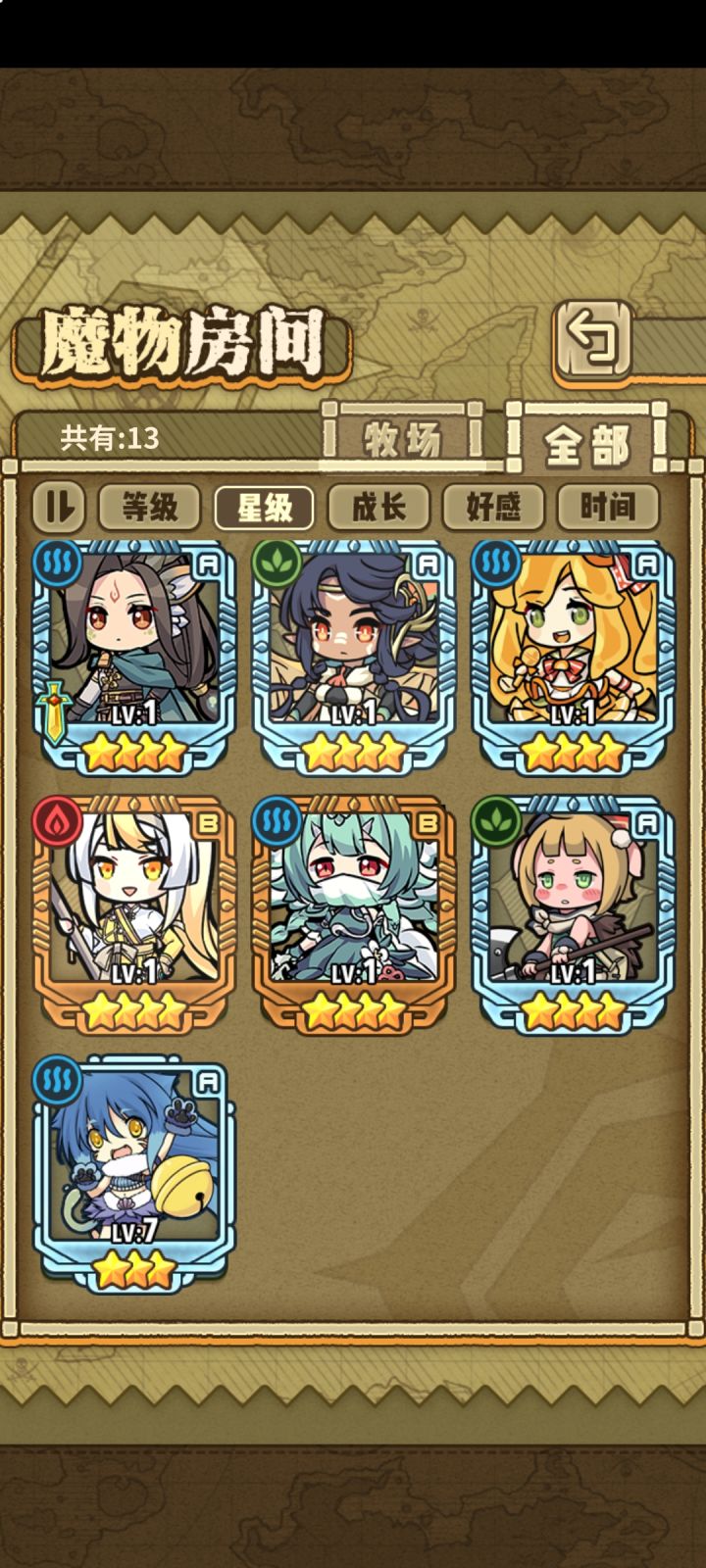Sort monsters by 成长 growth

378,507
